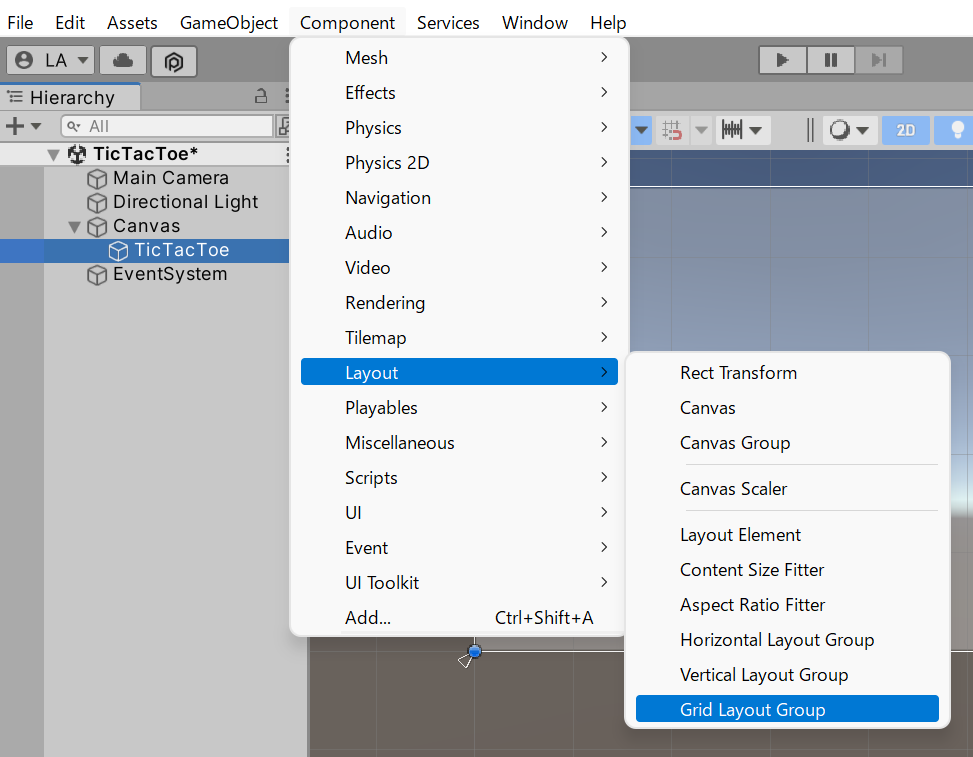
Task: Toggle scene lighting with the lightbulb
Action: pyautogui.click(x=957, y=130)
